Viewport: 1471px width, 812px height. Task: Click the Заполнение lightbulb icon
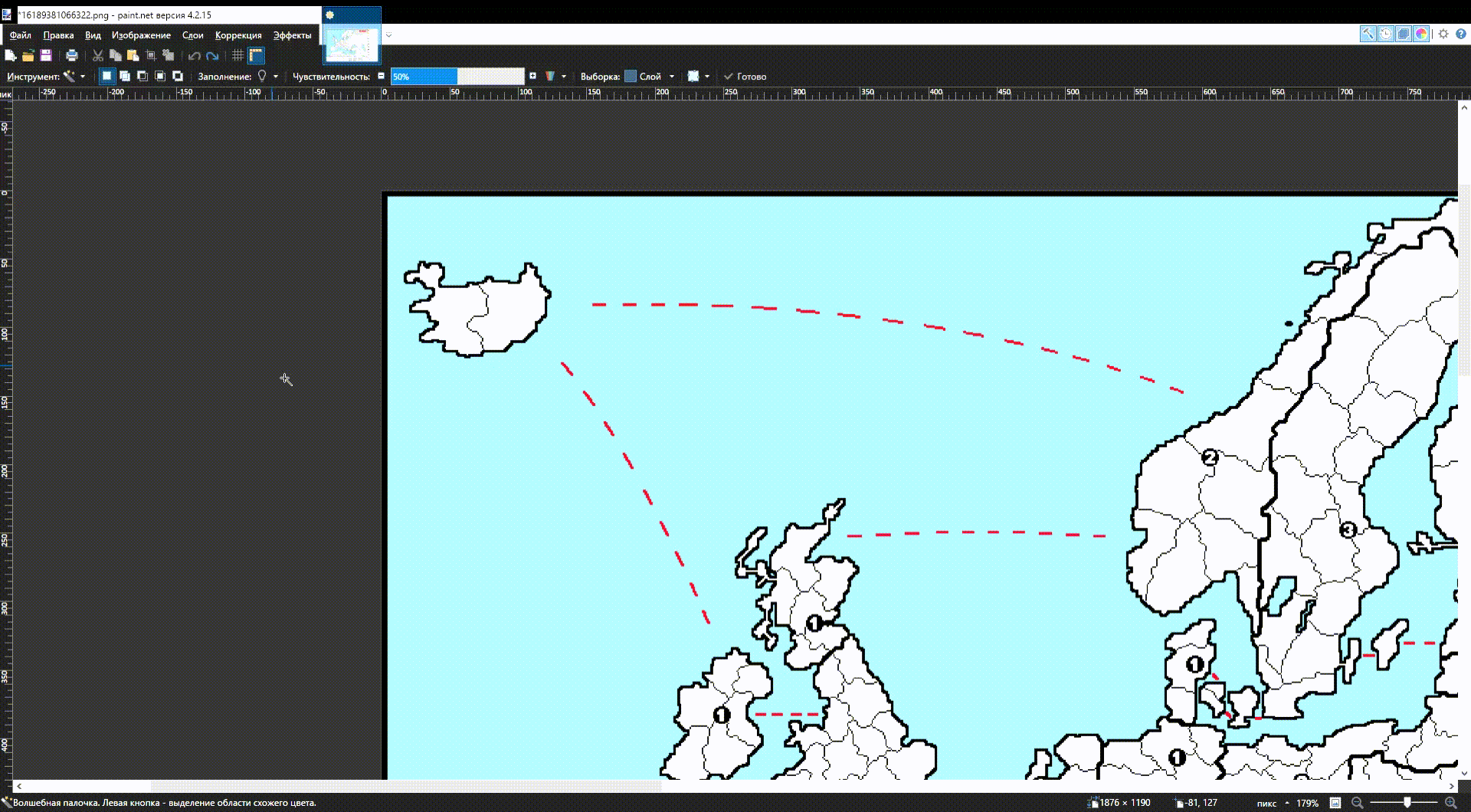(x=262, y=76)
